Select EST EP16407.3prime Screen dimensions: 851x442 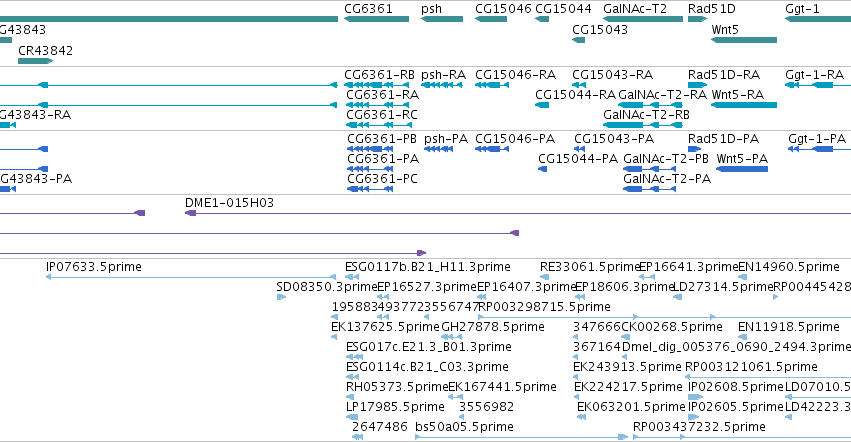pos(481,297)
